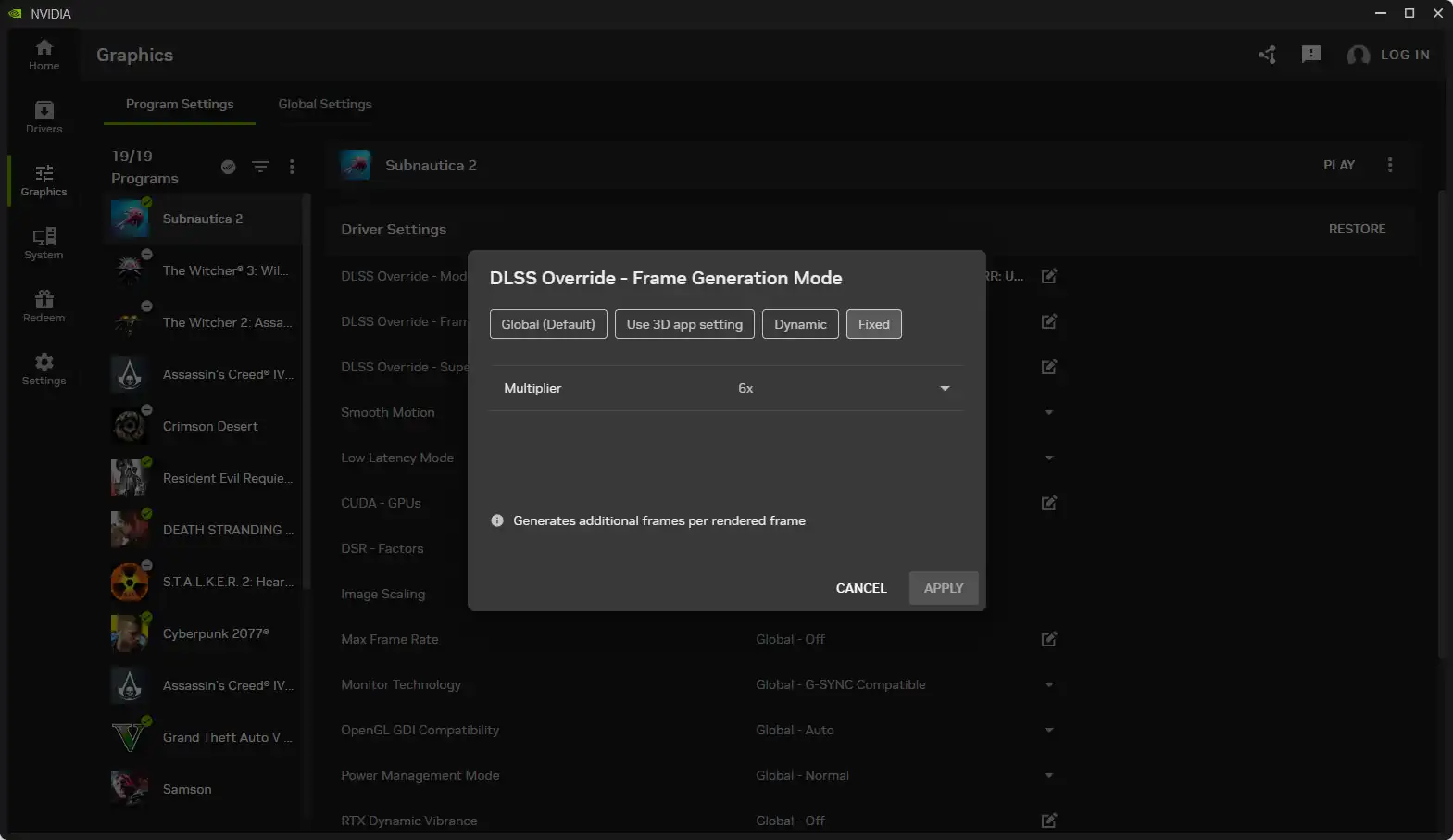Open programs list three-dot menu

[x=292, y=167]
